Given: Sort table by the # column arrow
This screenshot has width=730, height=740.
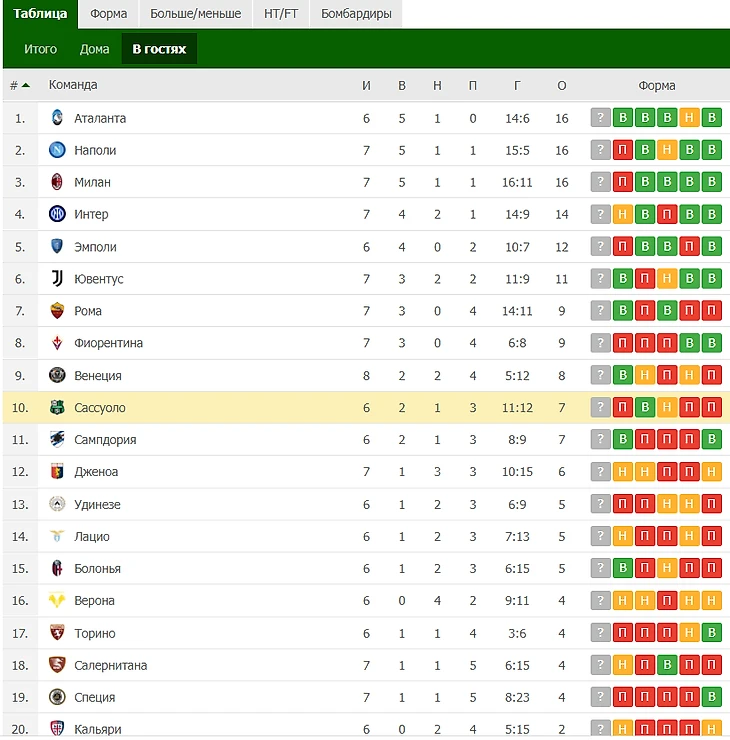Looking at the screenshot, I should click(x=24, y=85).
